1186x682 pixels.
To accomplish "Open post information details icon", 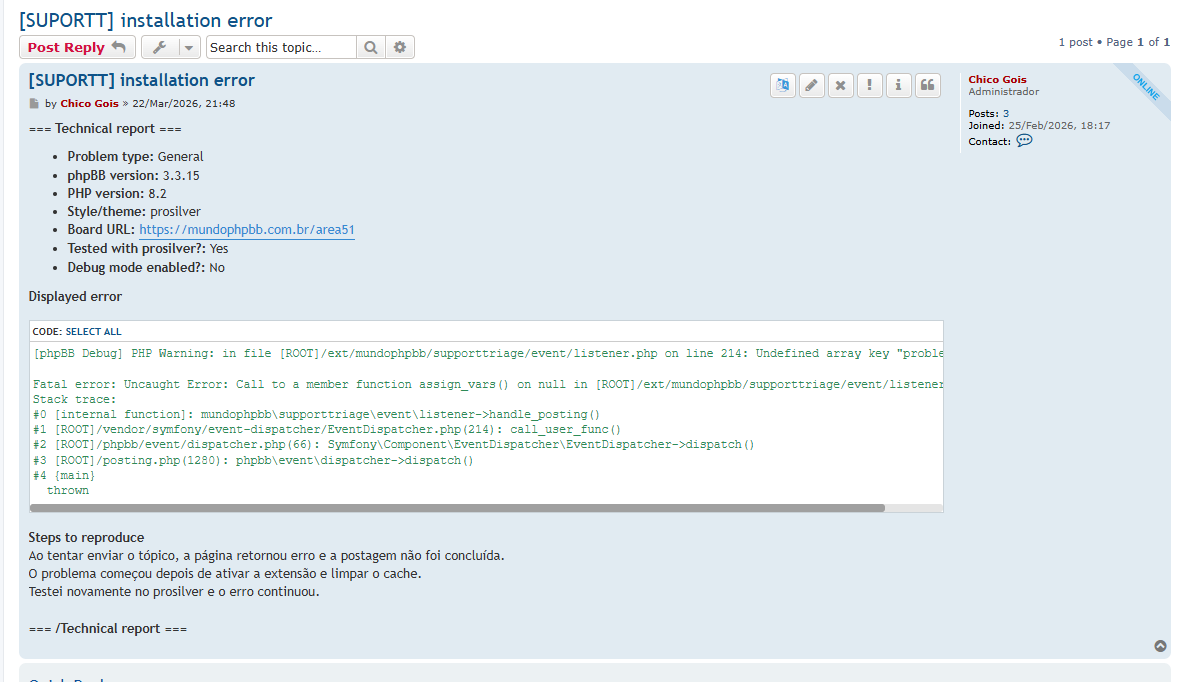I will [899, 85].
